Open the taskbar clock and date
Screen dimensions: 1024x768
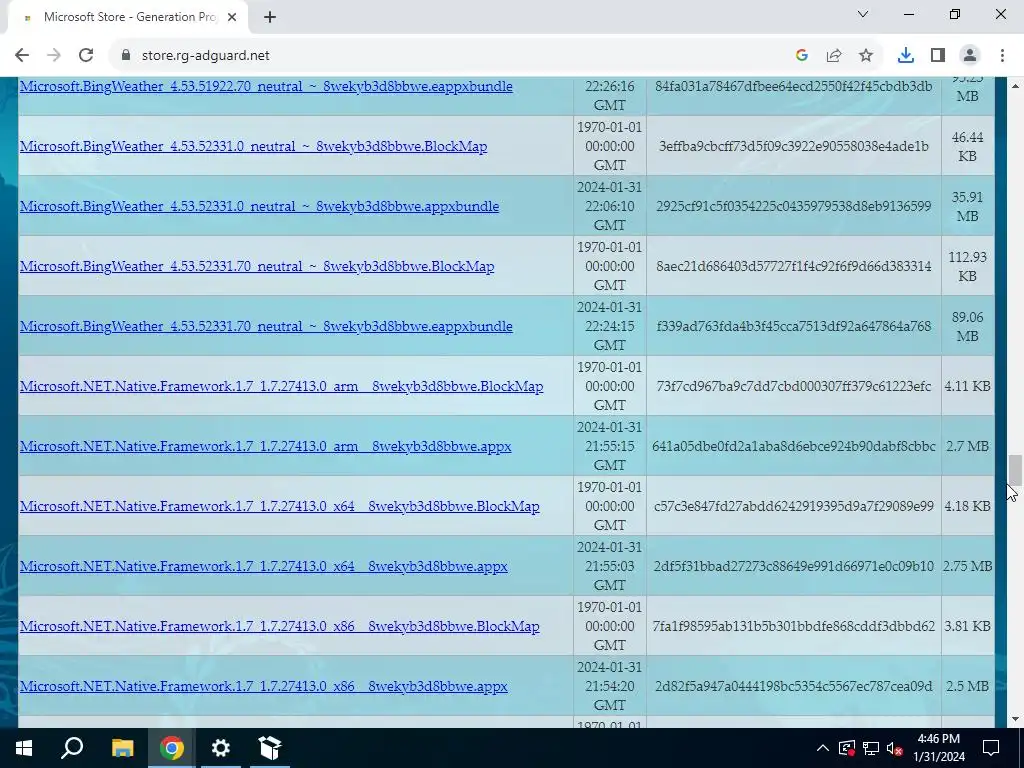pos(938,748)
